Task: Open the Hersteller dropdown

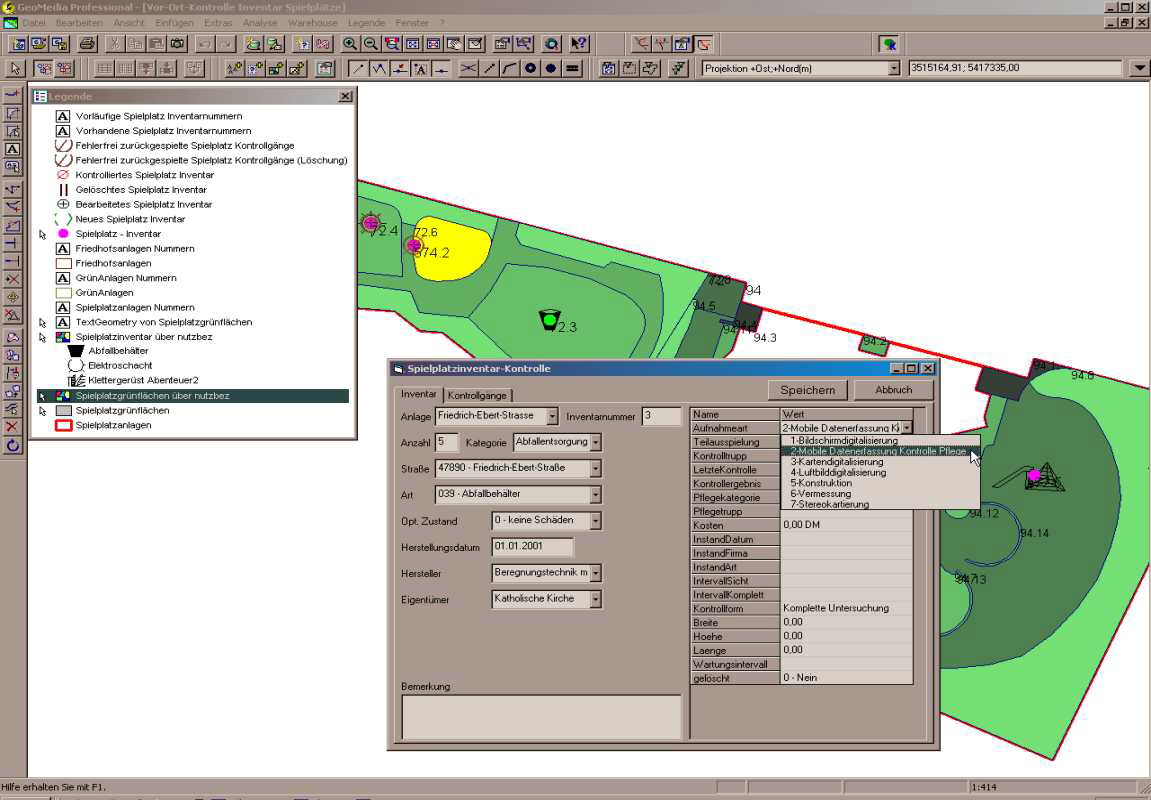Action: pyautogui.click(x=595, y=573)
